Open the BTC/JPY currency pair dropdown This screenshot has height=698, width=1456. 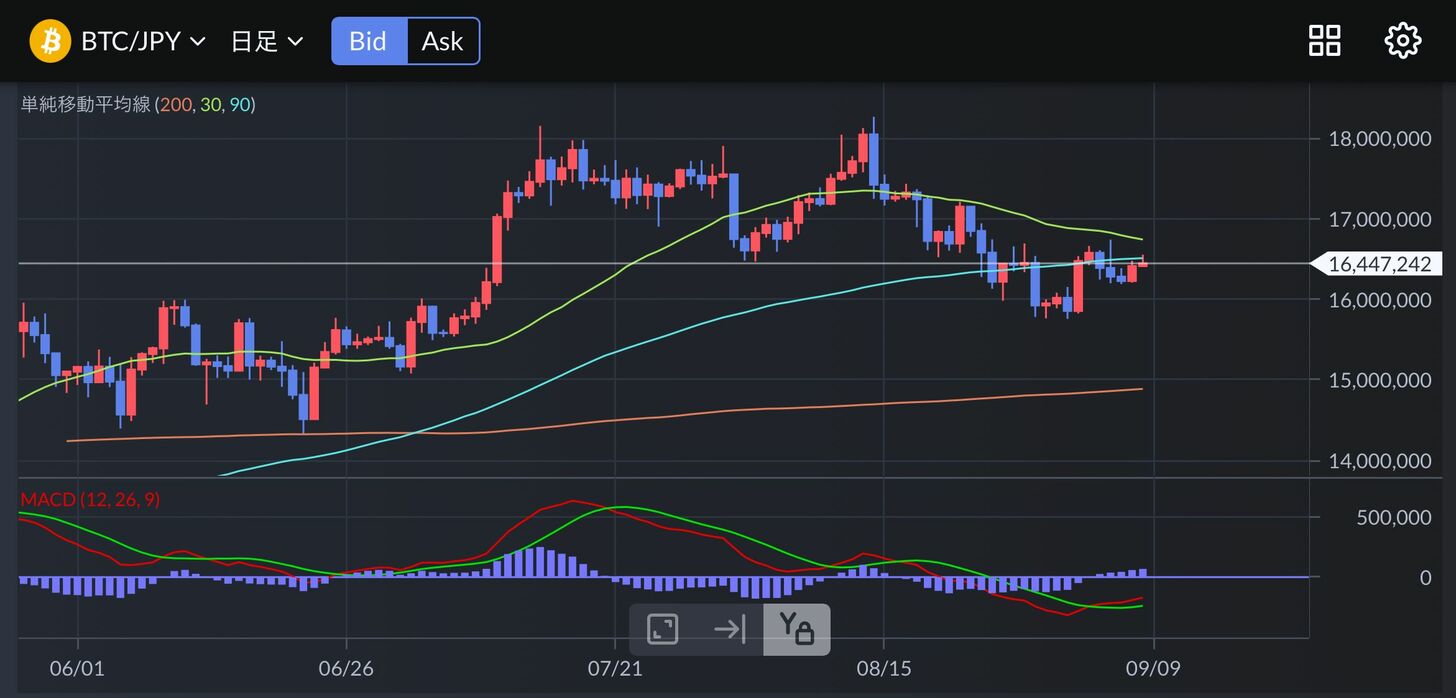tap(142, 41)
